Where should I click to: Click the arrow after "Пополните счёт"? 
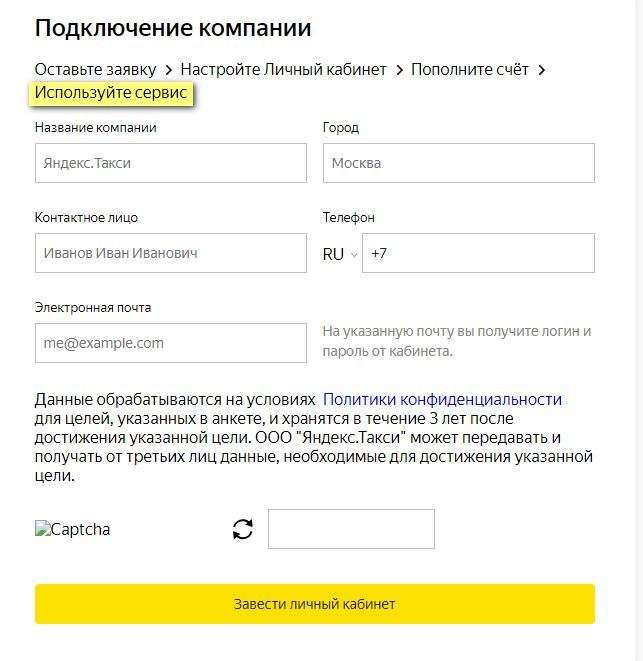tap(541, 70)
